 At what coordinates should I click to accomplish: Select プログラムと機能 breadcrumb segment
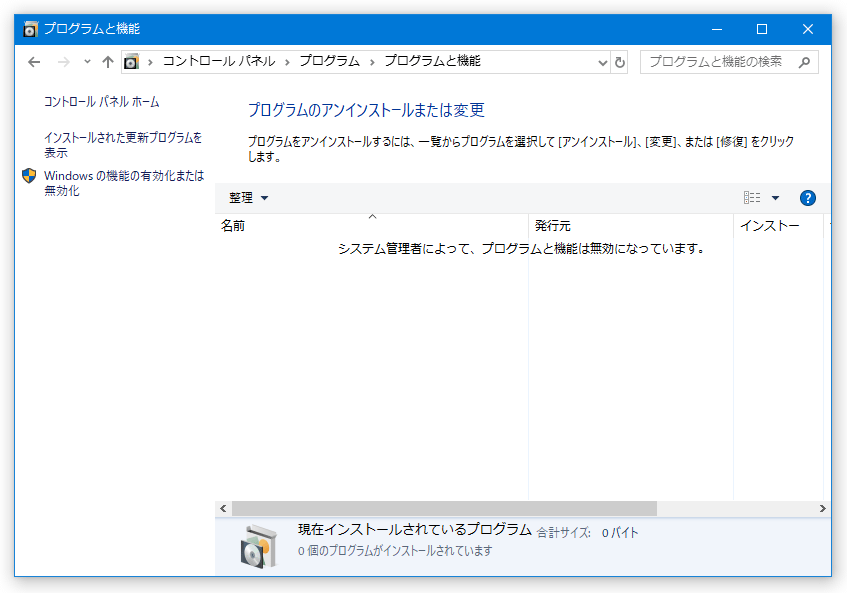[x=432, y=61]
